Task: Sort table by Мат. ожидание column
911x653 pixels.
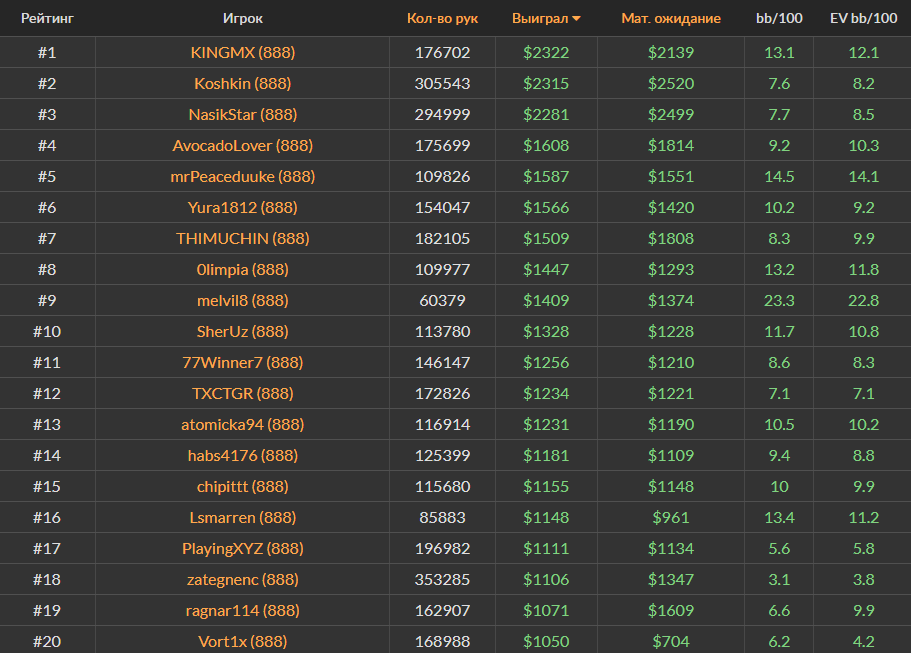Action: 670,18
